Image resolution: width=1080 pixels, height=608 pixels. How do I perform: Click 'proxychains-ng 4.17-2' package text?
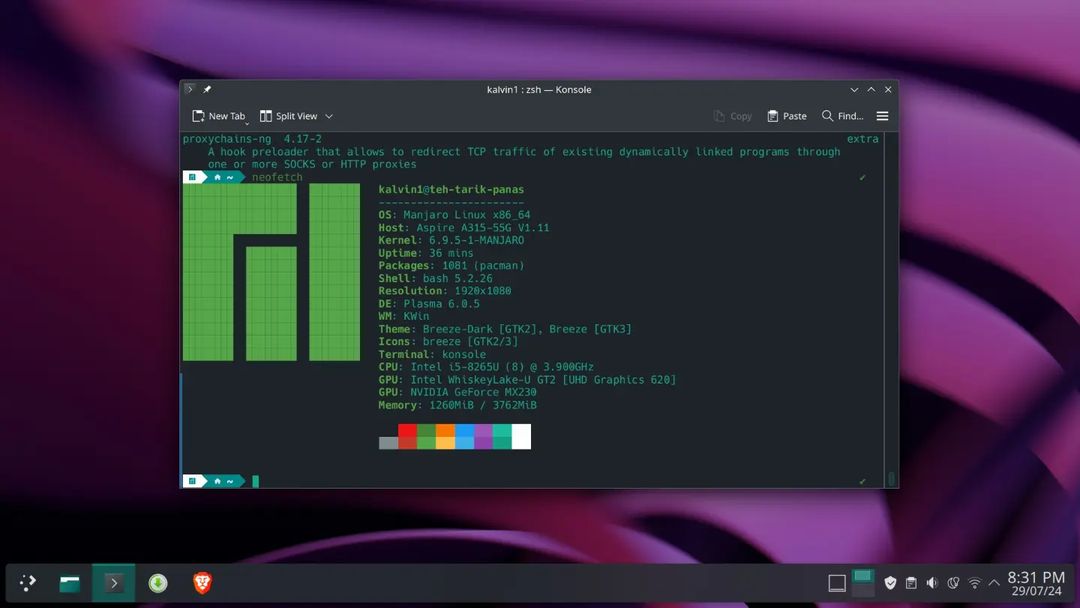[x=252, y=139]
